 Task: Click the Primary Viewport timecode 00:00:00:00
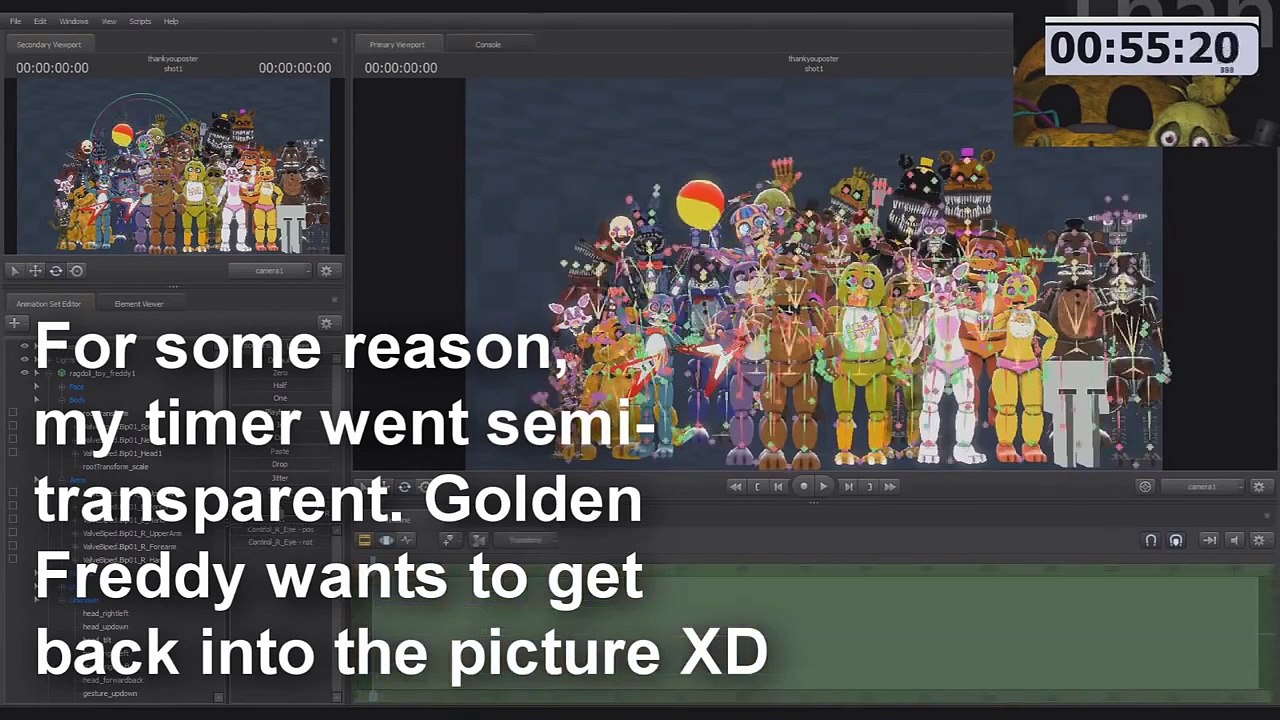pos(401,68)
